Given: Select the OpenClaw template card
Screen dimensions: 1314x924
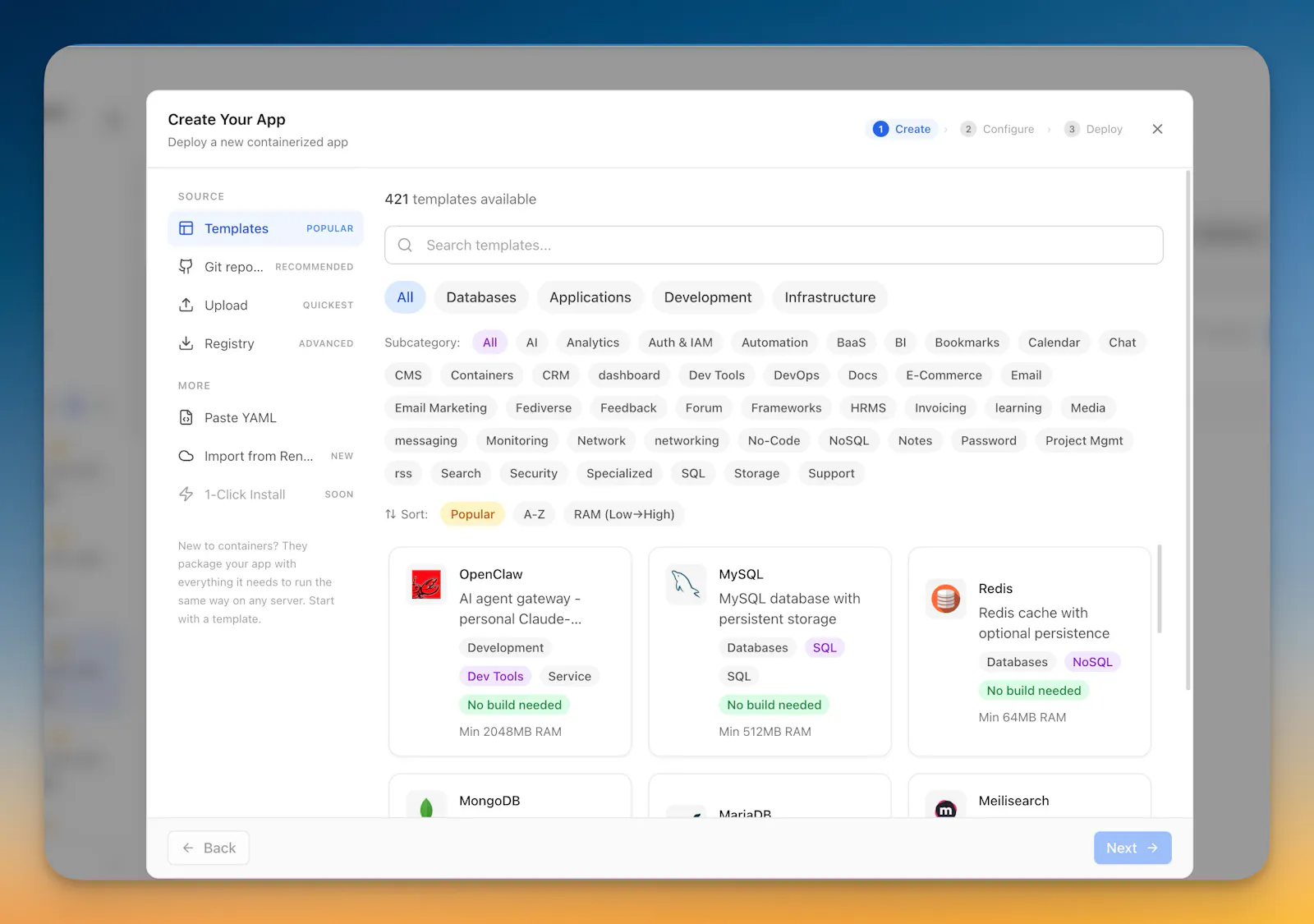Looking at the screenshot, I should pos(510,651).
